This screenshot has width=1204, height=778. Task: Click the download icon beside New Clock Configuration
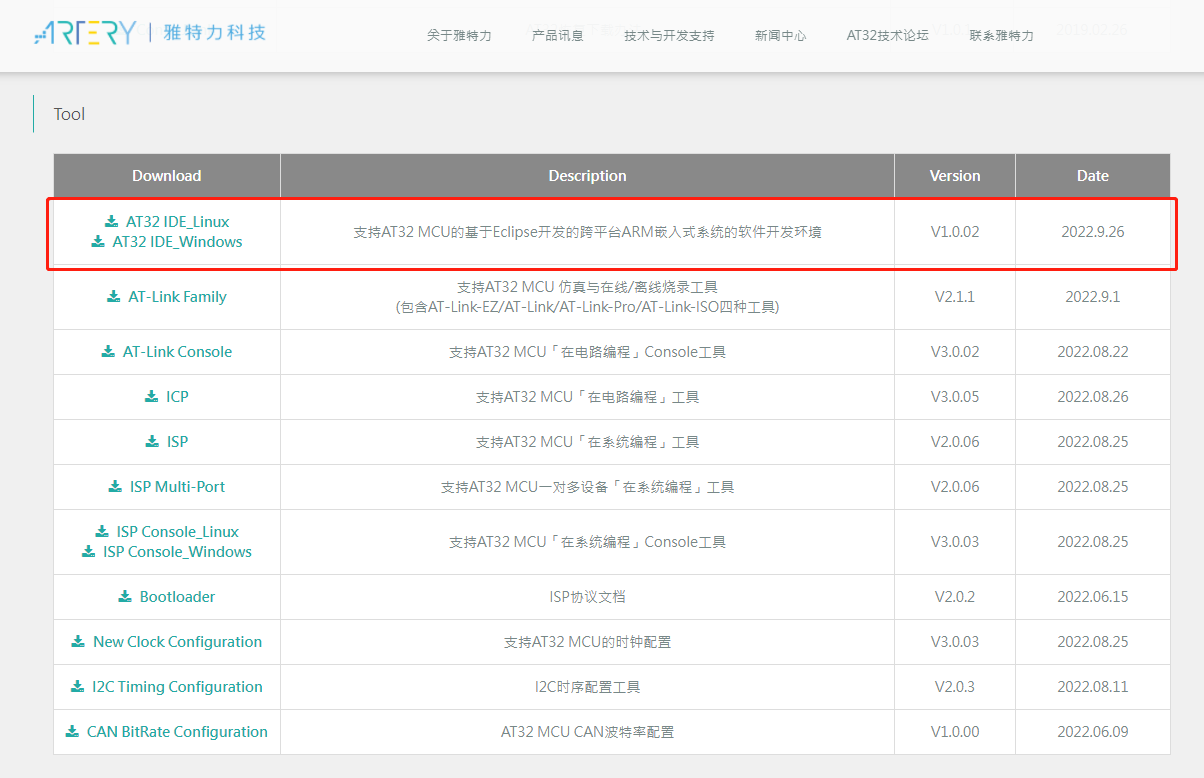coord(78,641)
